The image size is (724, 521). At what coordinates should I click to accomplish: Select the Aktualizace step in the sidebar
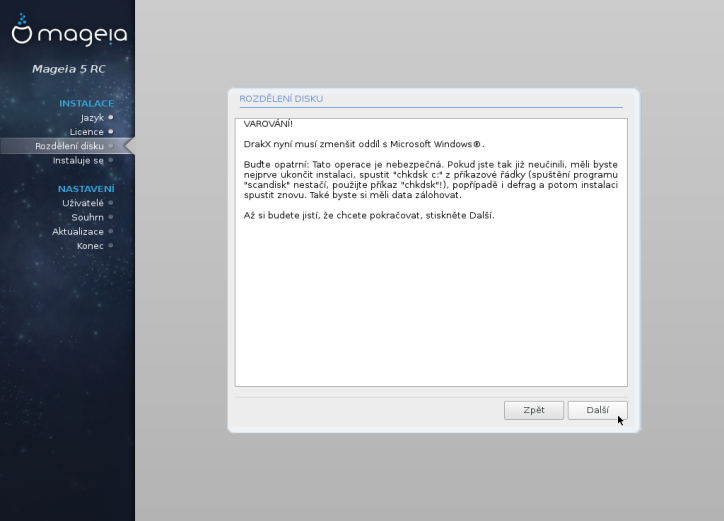pos(78,231)
